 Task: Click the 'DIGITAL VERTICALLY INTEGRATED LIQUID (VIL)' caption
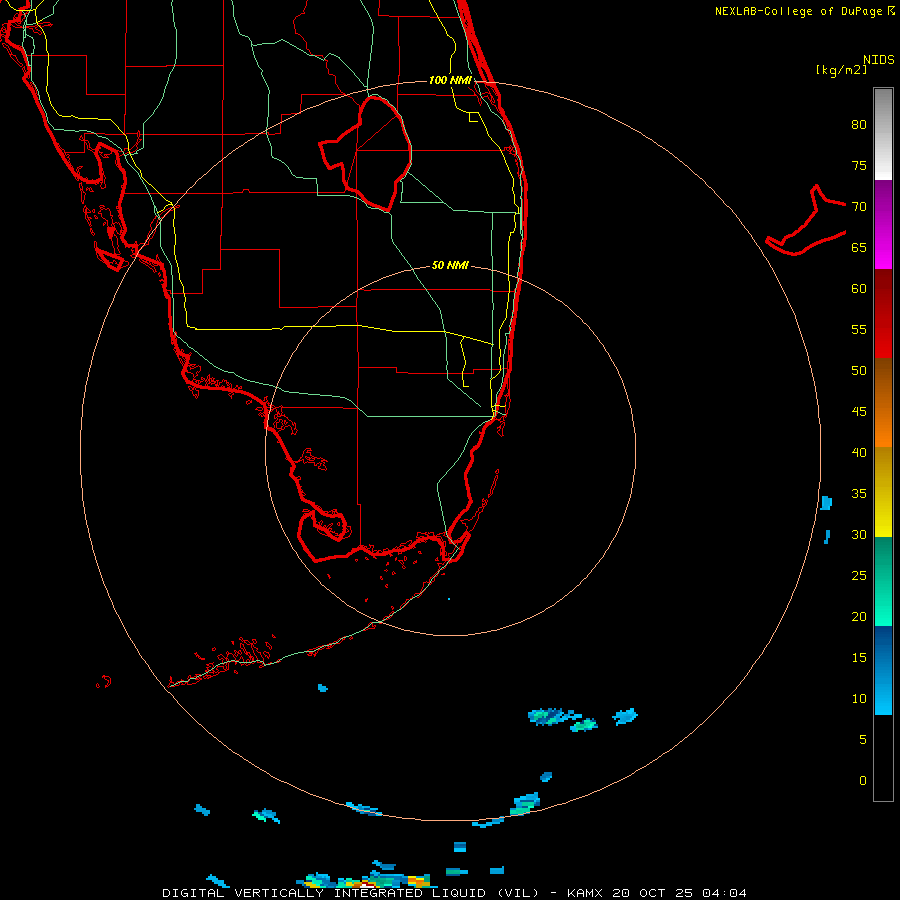point(352,893)
